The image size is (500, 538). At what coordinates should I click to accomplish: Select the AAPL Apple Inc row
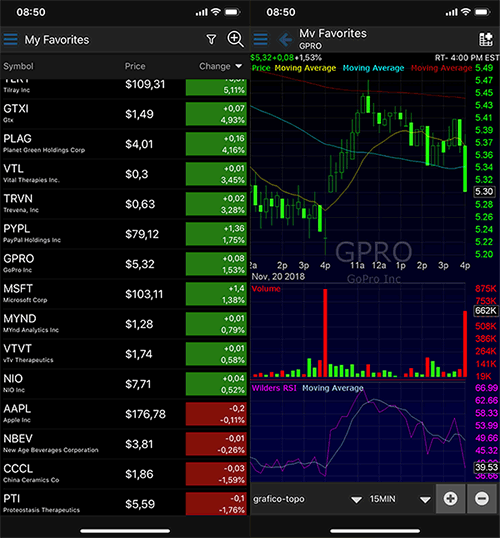pyautogui.click(x=125, y=414)
